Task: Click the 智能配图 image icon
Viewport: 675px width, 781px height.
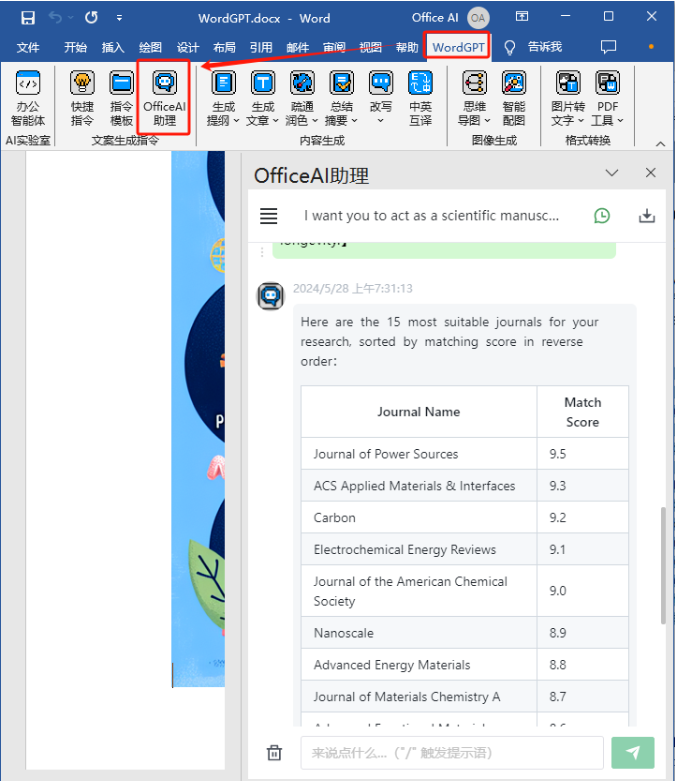Action: point(514,83)
